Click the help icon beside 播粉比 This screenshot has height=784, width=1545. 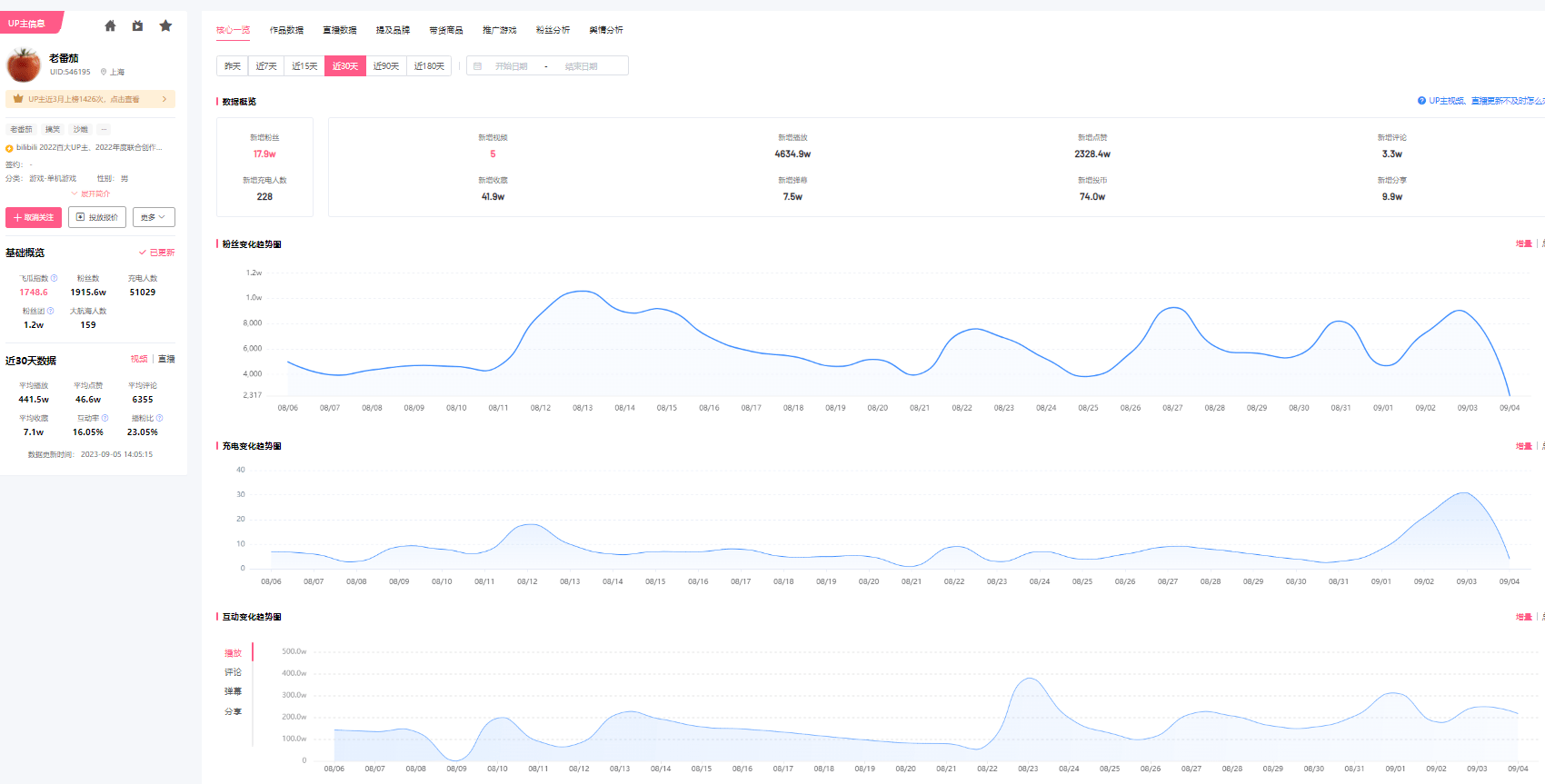click(160, 418)
